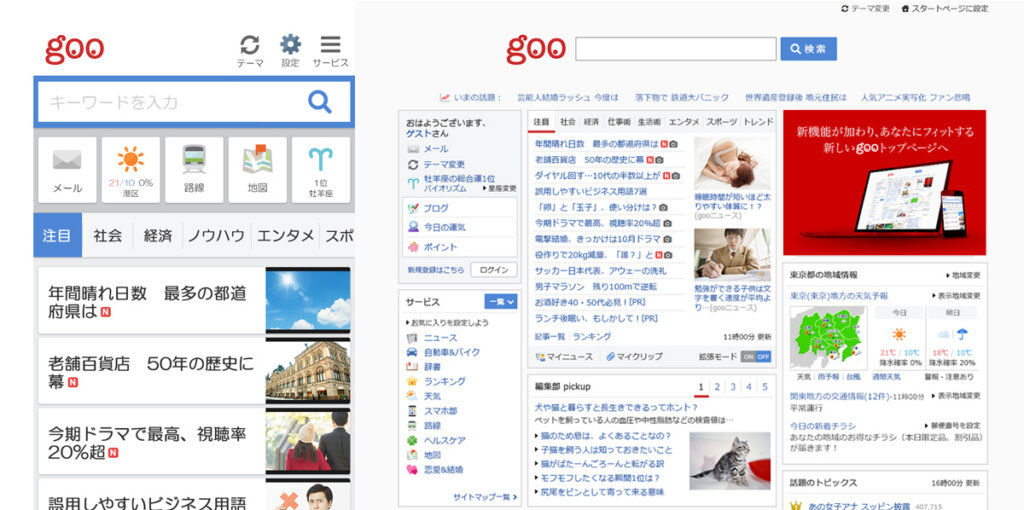Click 地域変更 in 東京都の地域情報 header

click(x=963, y=276)
